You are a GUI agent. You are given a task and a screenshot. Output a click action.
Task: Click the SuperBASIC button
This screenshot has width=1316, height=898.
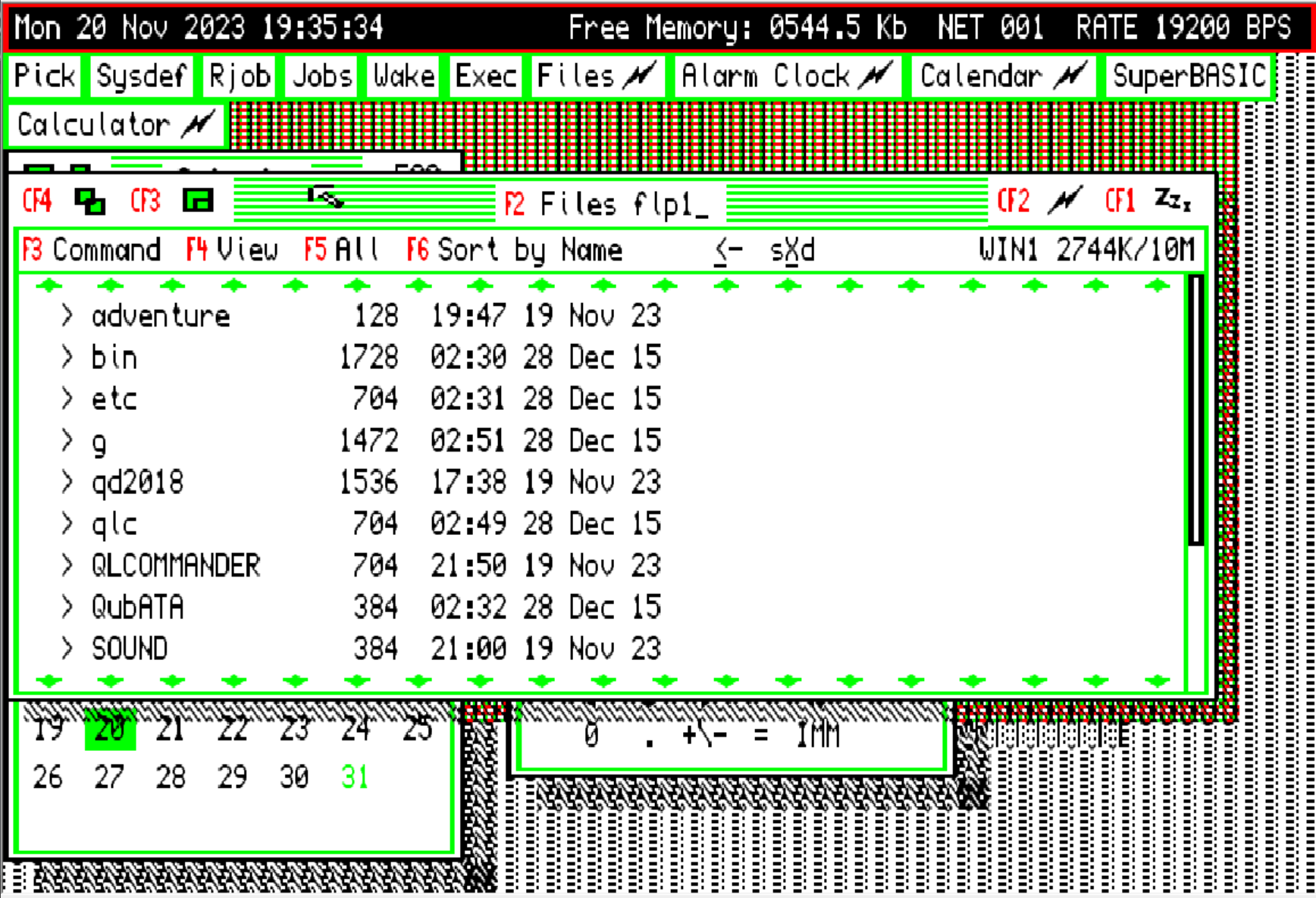[1189, 77]
